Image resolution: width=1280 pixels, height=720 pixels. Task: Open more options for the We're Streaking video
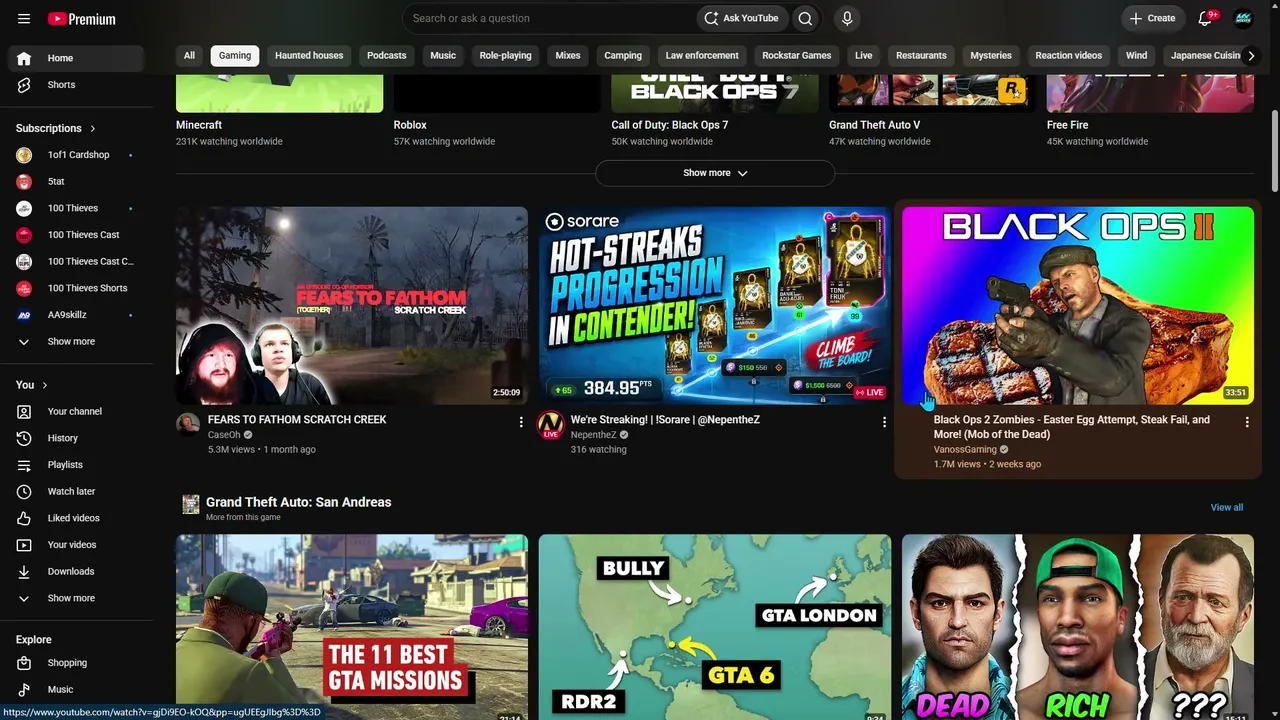pyautogui.click(x=884, y=422)
